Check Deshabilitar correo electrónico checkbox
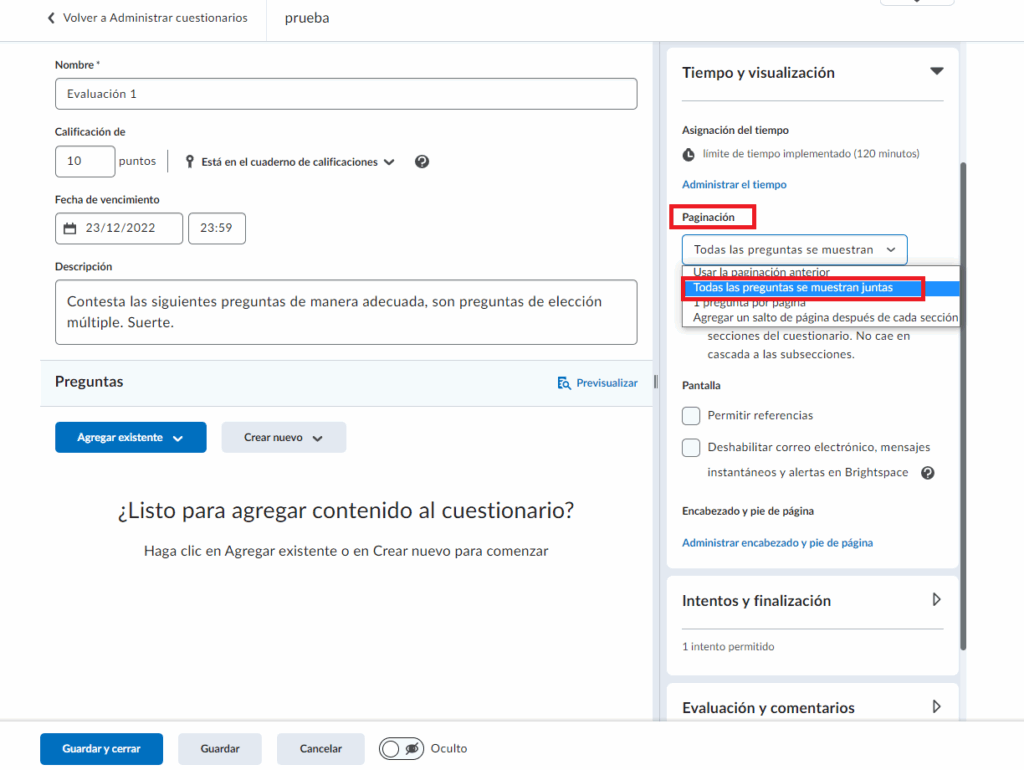 tap(691, 447)
